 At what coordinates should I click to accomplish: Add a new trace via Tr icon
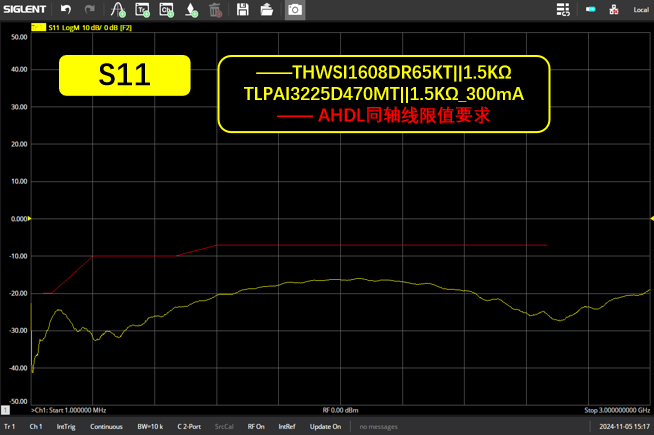click(142, 10)
